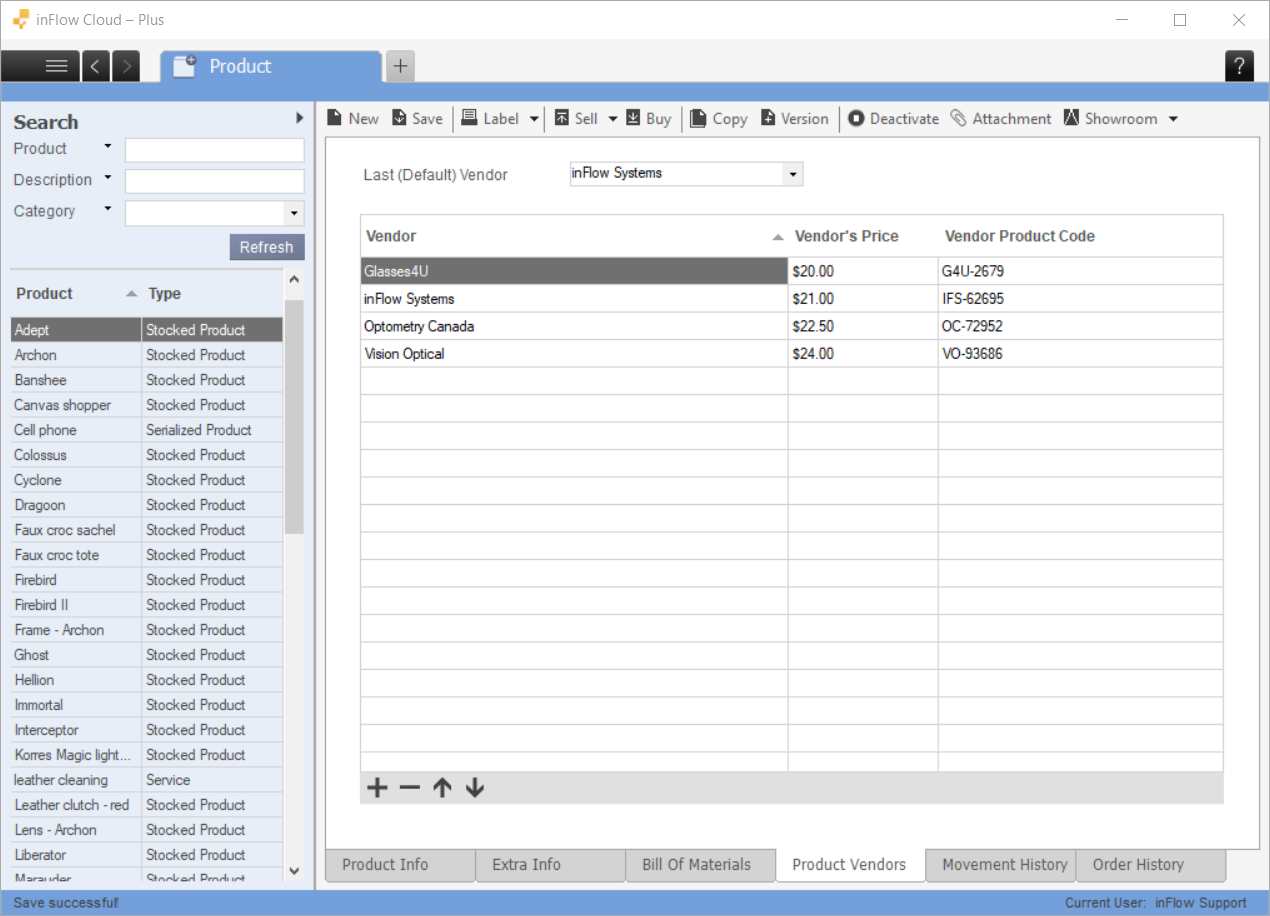The image size is (1270, 916).
Task: Refresh the product list
Action: point(266,247)
